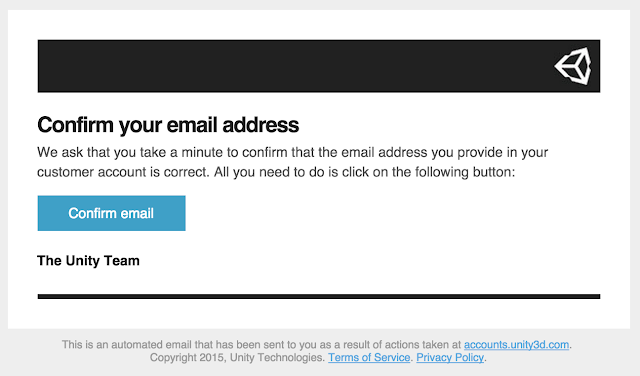Click the words 'provide in your' in body
This screenshot has height=376, width=640.
502,152
